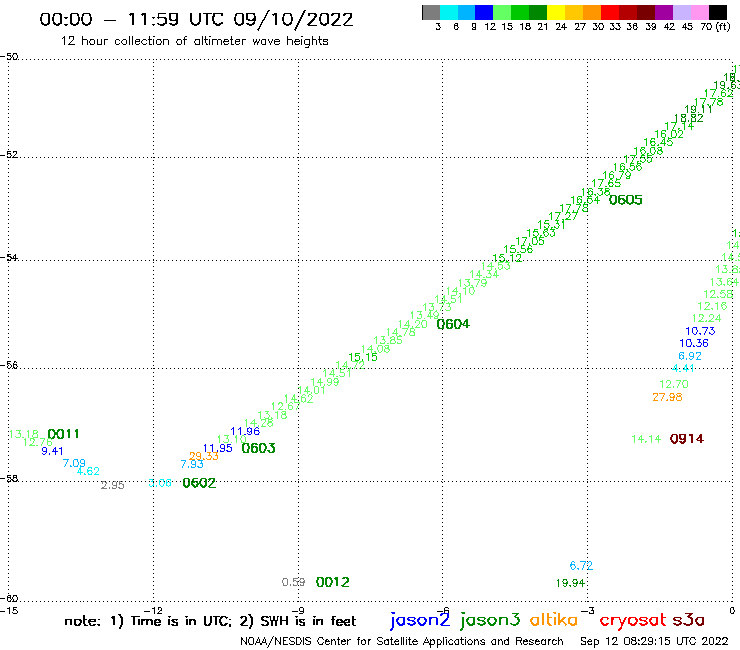Click the -52 latitude axis label

(9, 154)
